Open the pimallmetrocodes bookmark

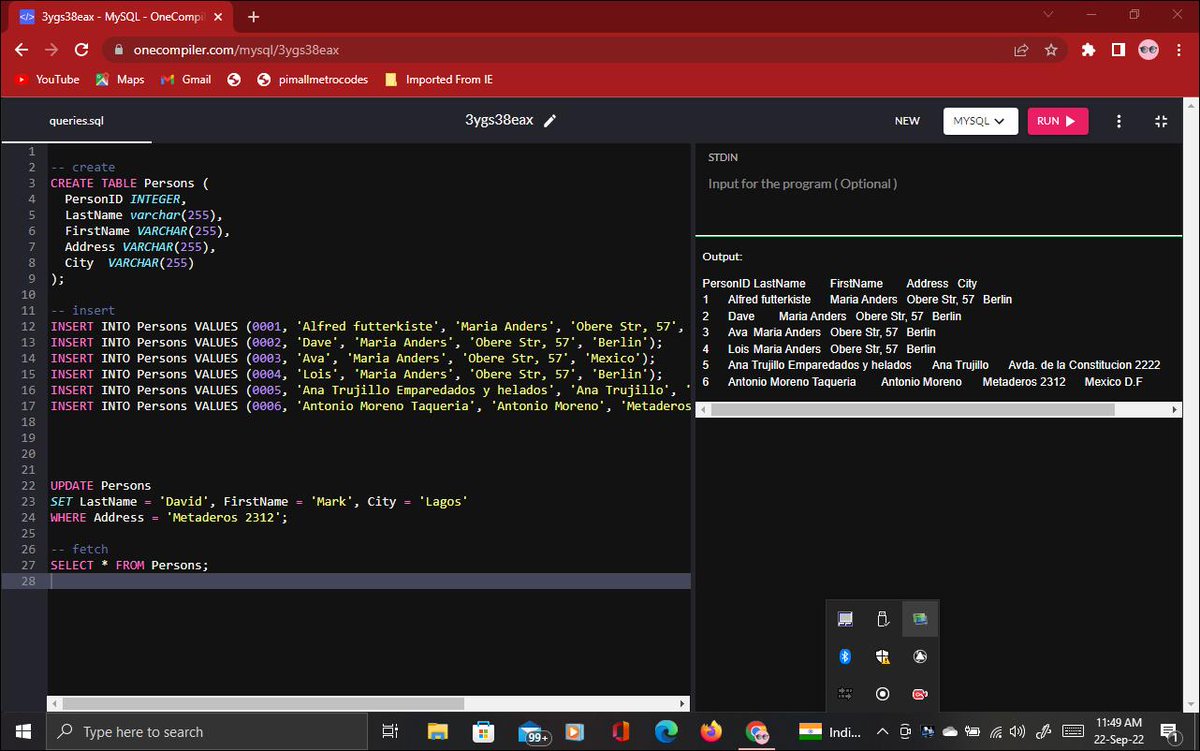click(313, 79)
